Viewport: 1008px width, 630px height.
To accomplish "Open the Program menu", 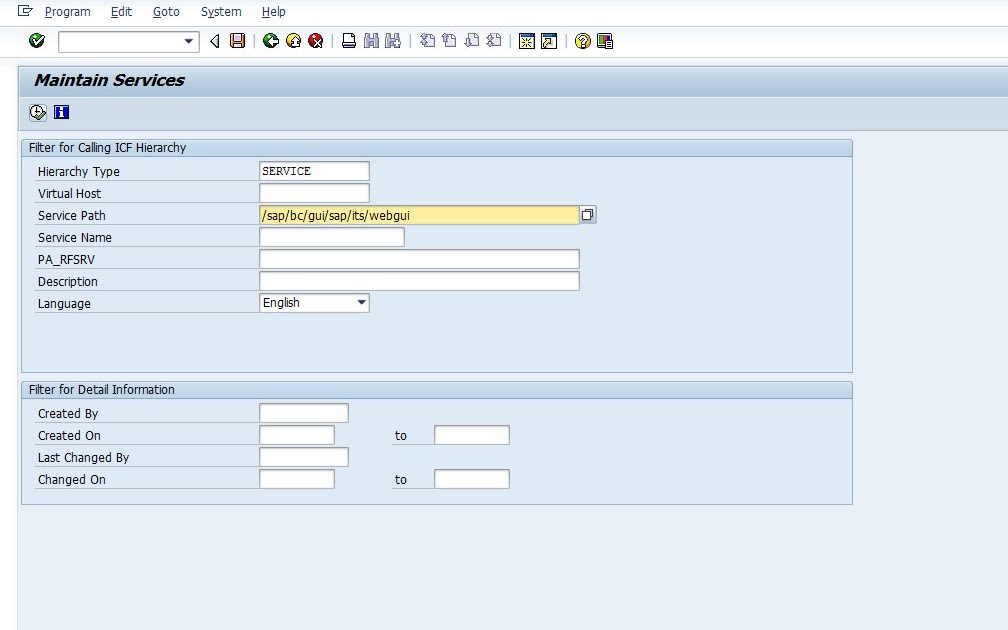I will pos(67,12).
